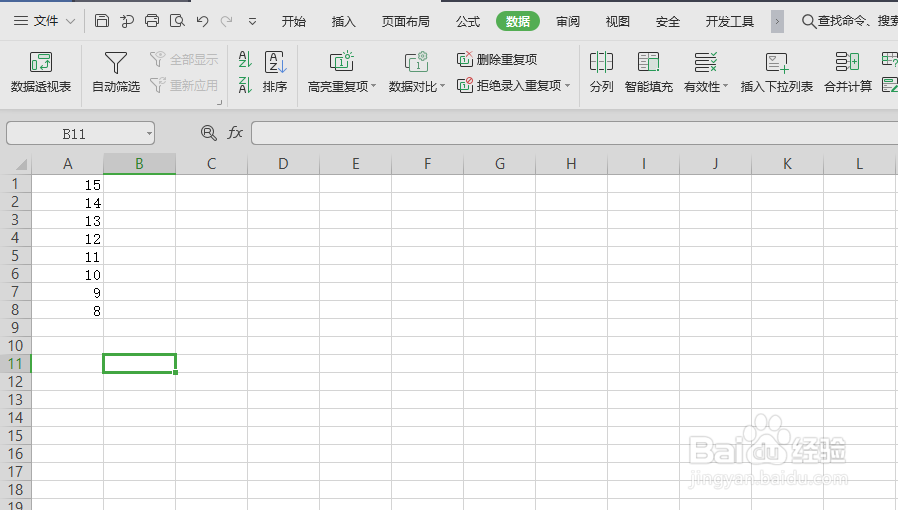
Task: Select row 11 header
Action: [15, 363]
